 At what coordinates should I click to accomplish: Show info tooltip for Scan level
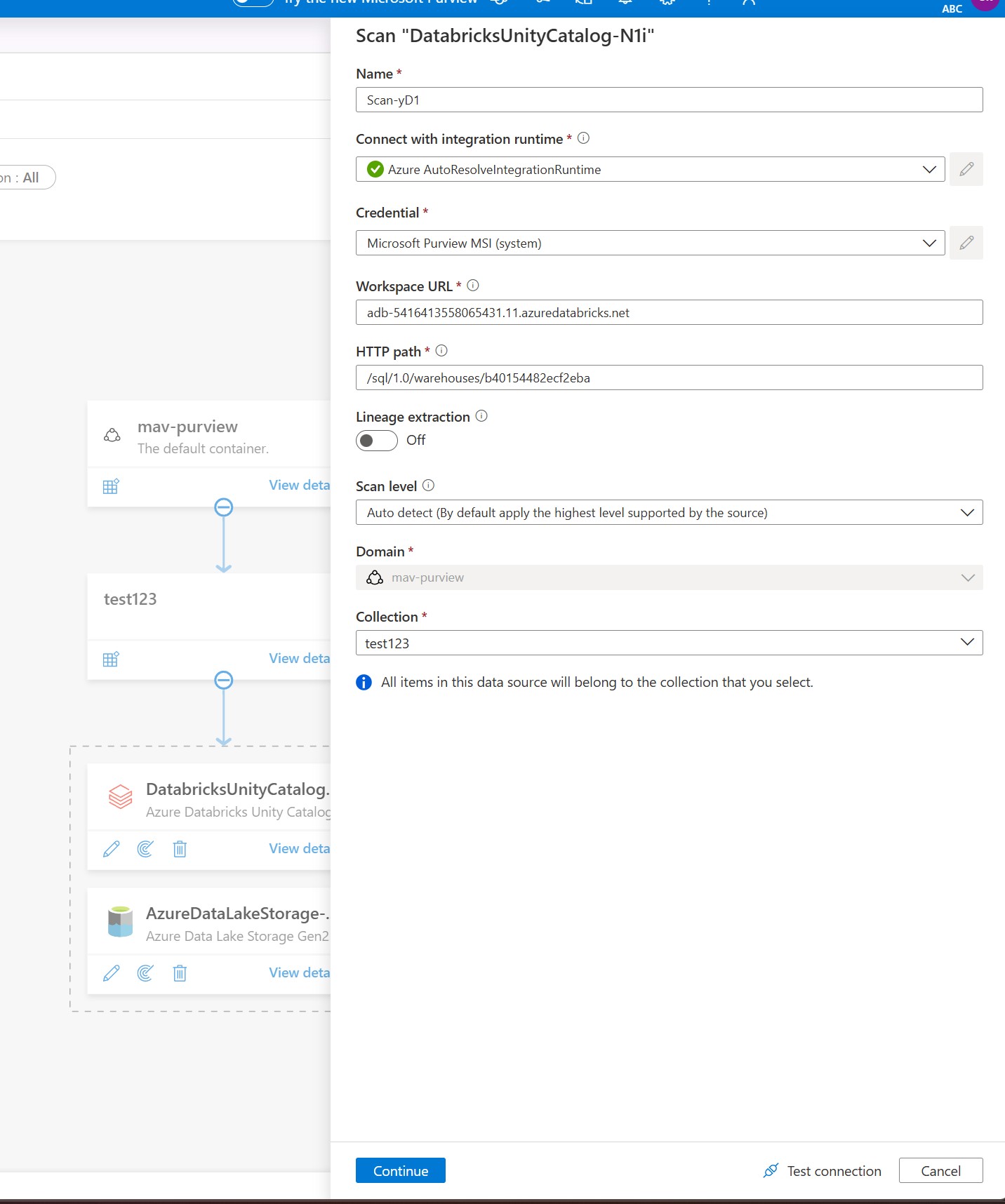(429, 486)
